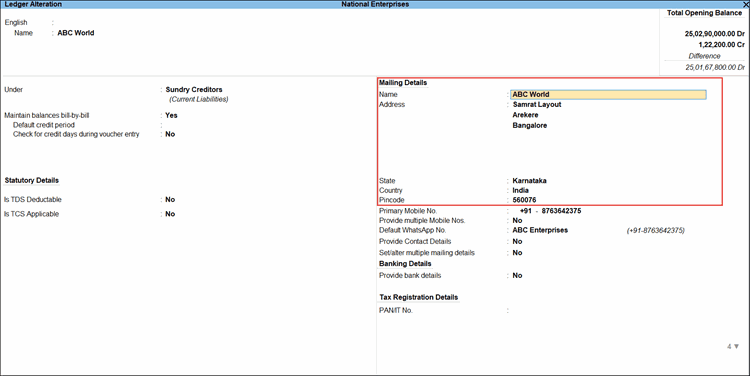Screen dimensions: 750x376
Task: Change Default WhatsApp No. ABC Enterprises
Action: click(540, 230)
